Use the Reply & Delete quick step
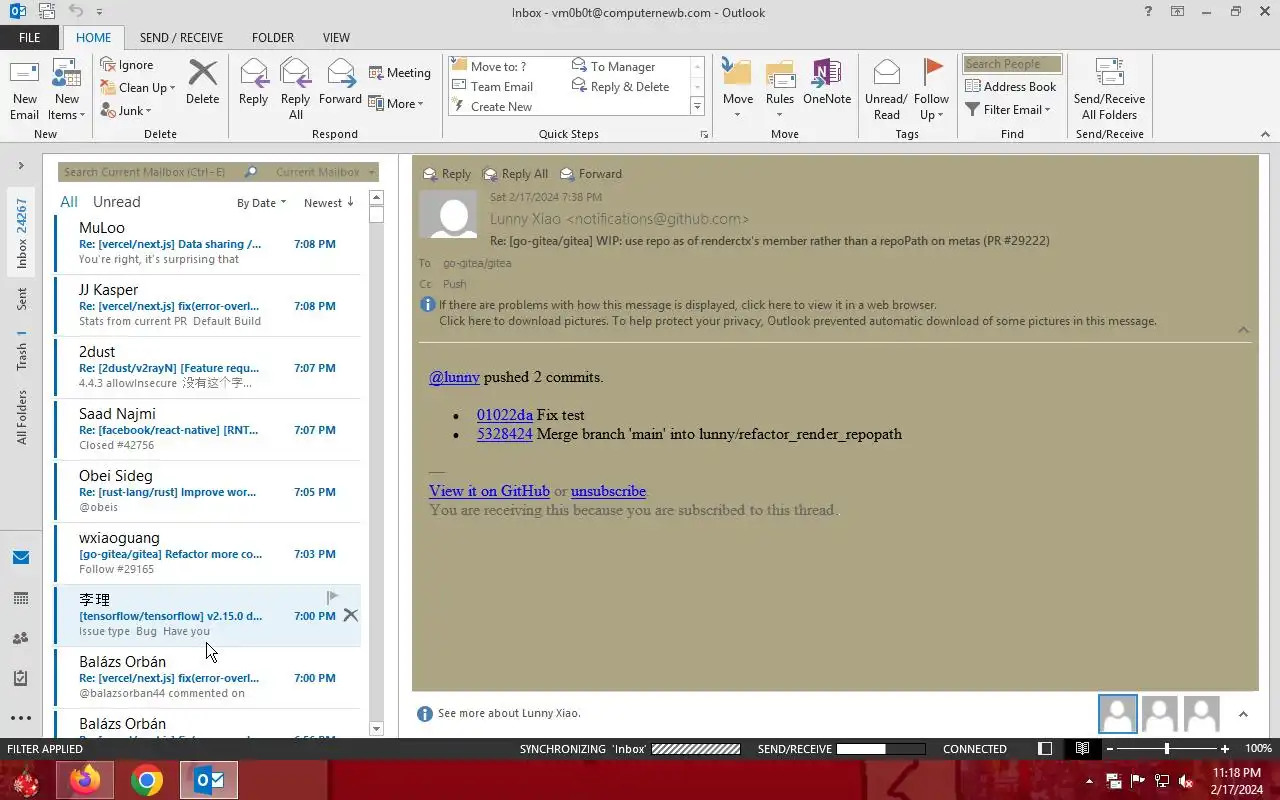Viewport: 1280px width, 800px height. [620, 87]
